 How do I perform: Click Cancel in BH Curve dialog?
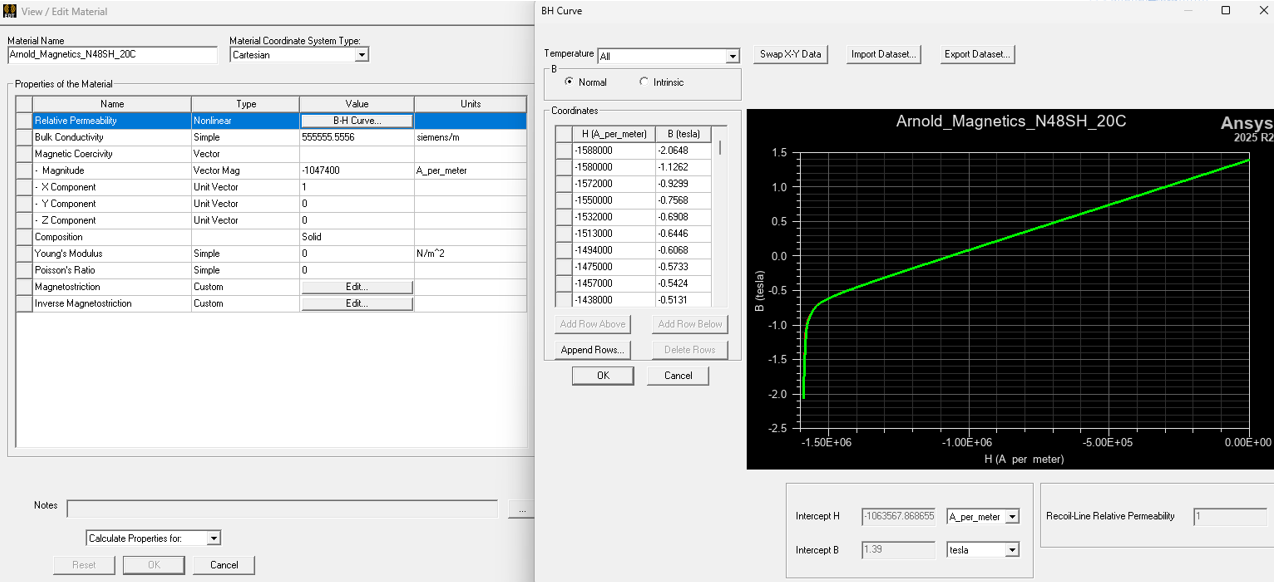[678, 376]
